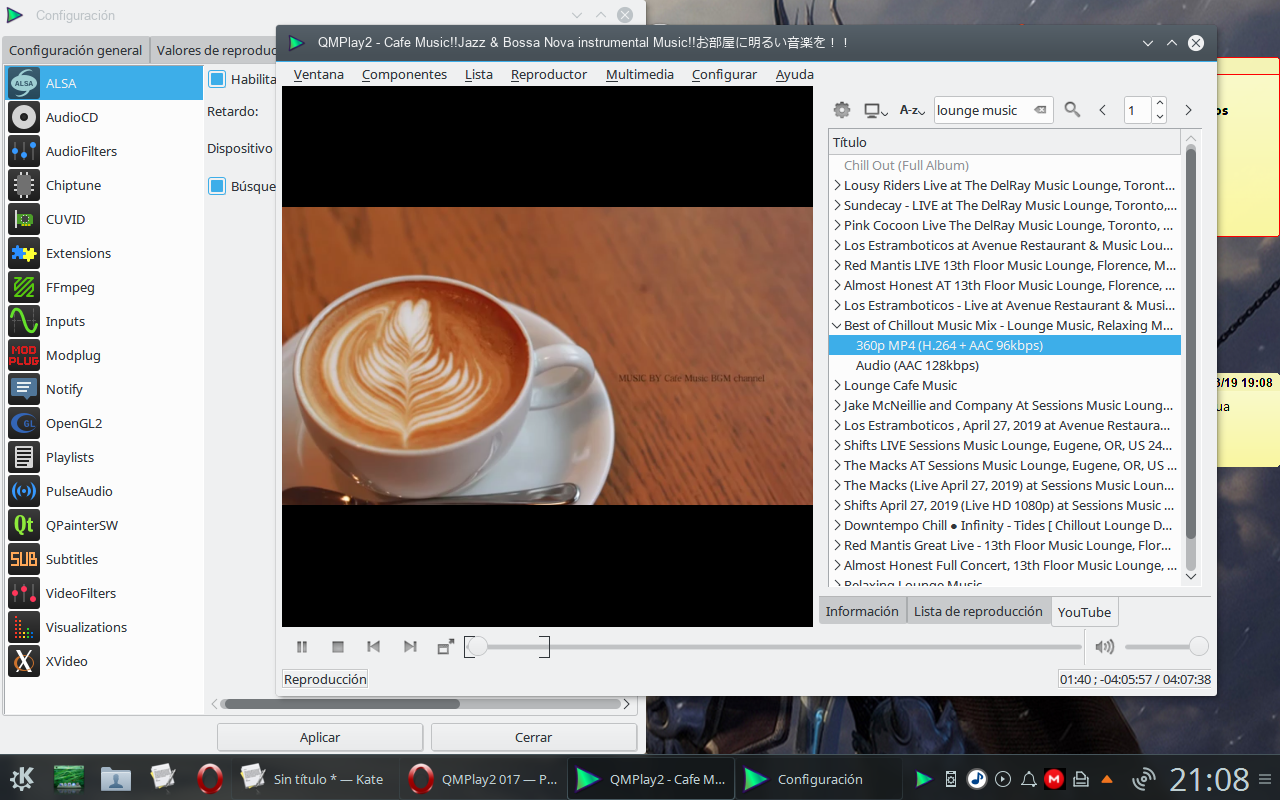Go to next results page

(1188, 110)
